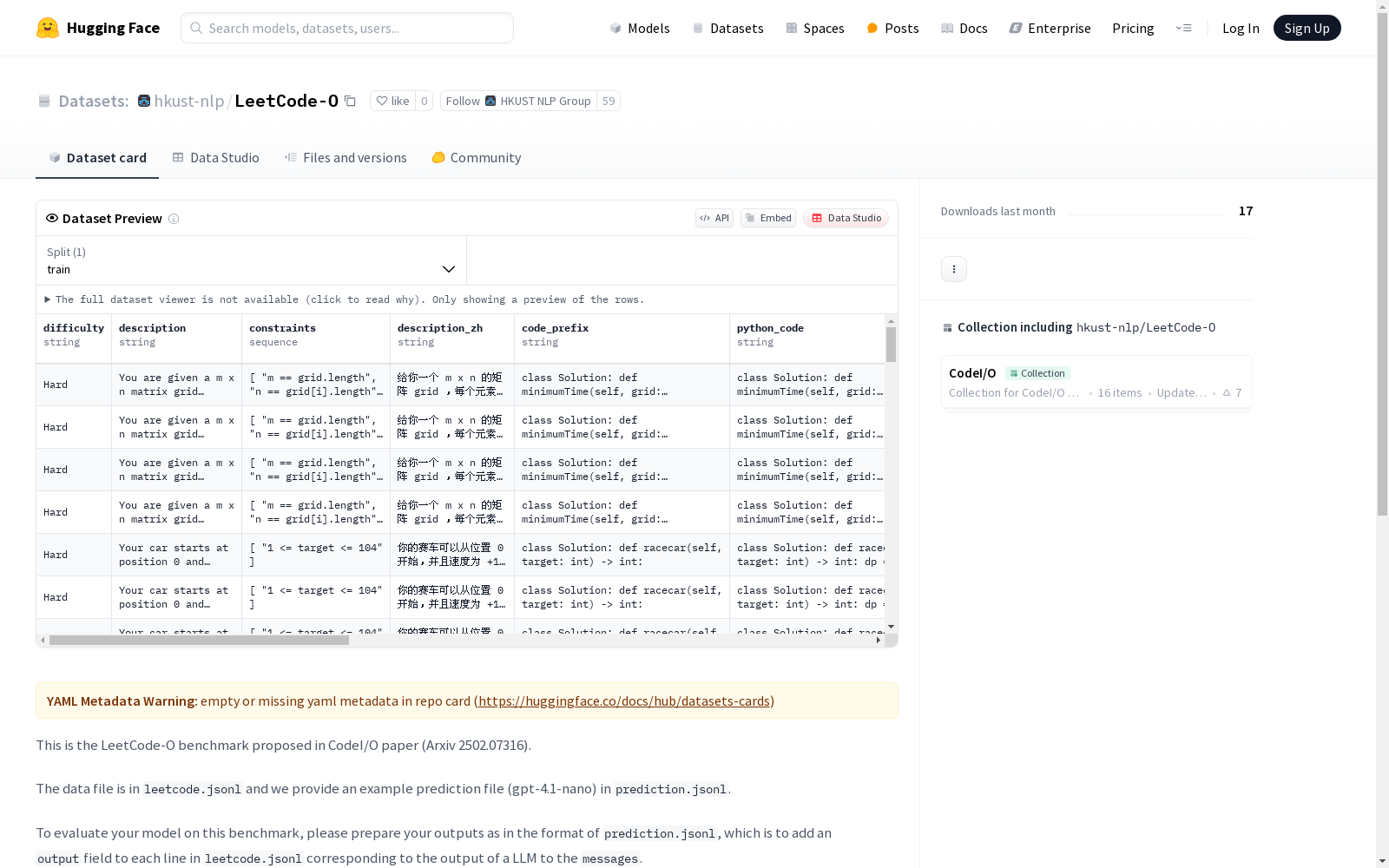Click the follower count 59
Image resolution: width=1389 pixels, height=868 pixels.
coord(609,101)
